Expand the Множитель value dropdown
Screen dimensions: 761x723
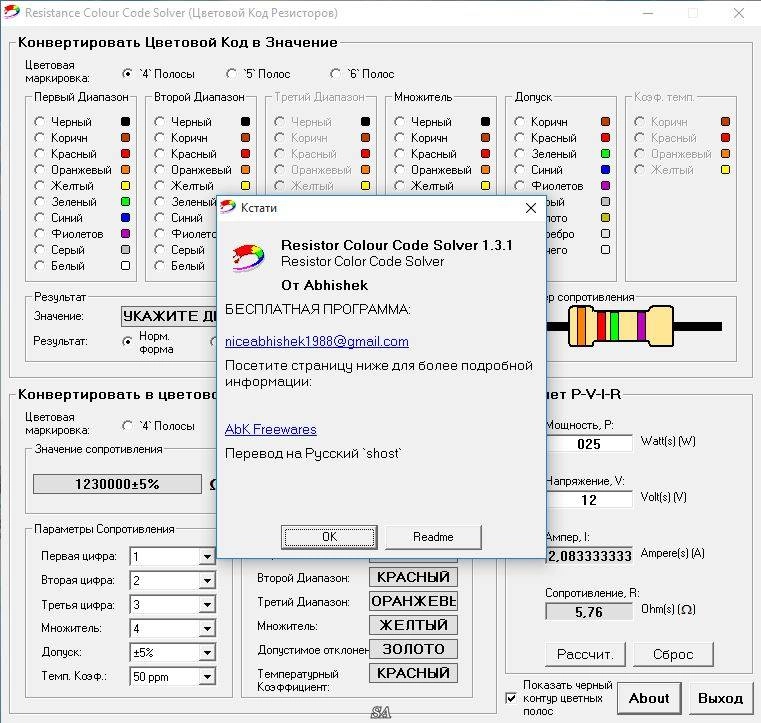point(207,628)
